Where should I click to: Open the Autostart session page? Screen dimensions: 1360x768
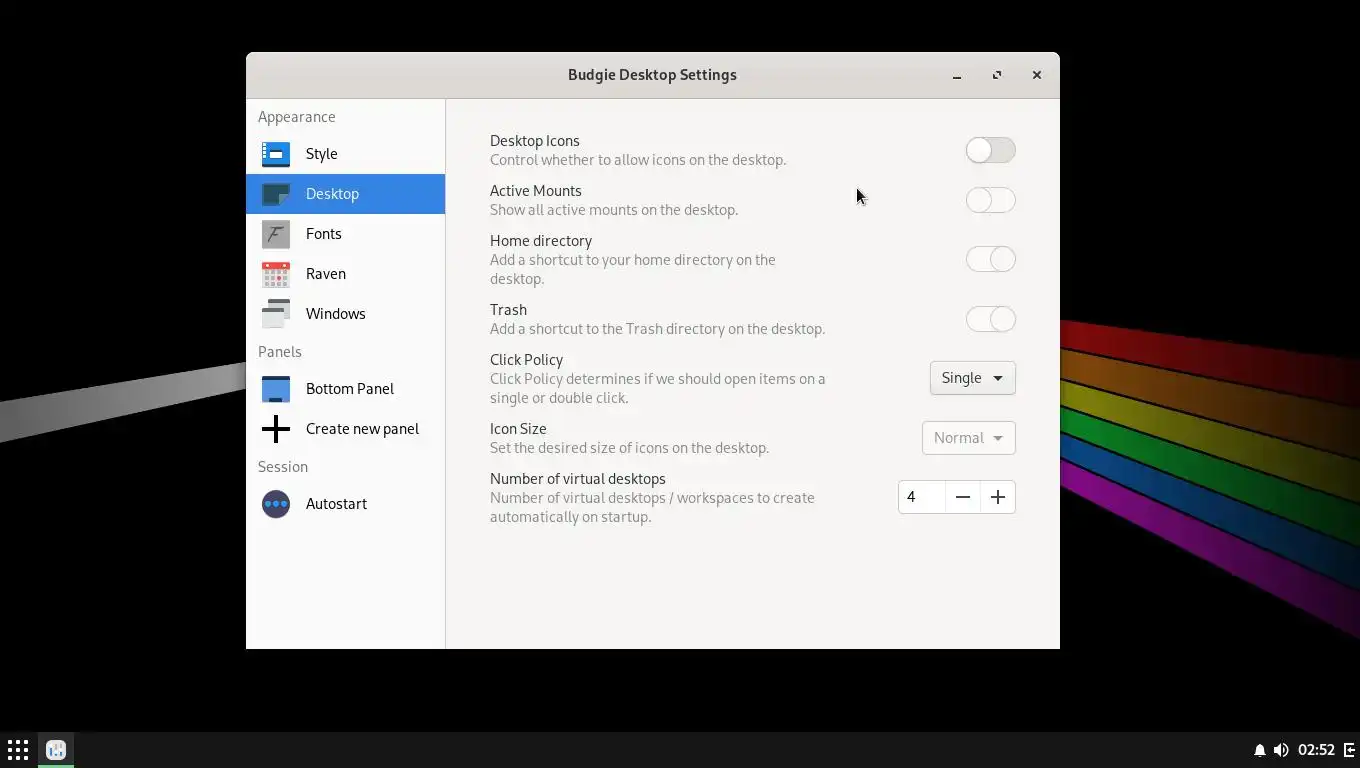345,504
